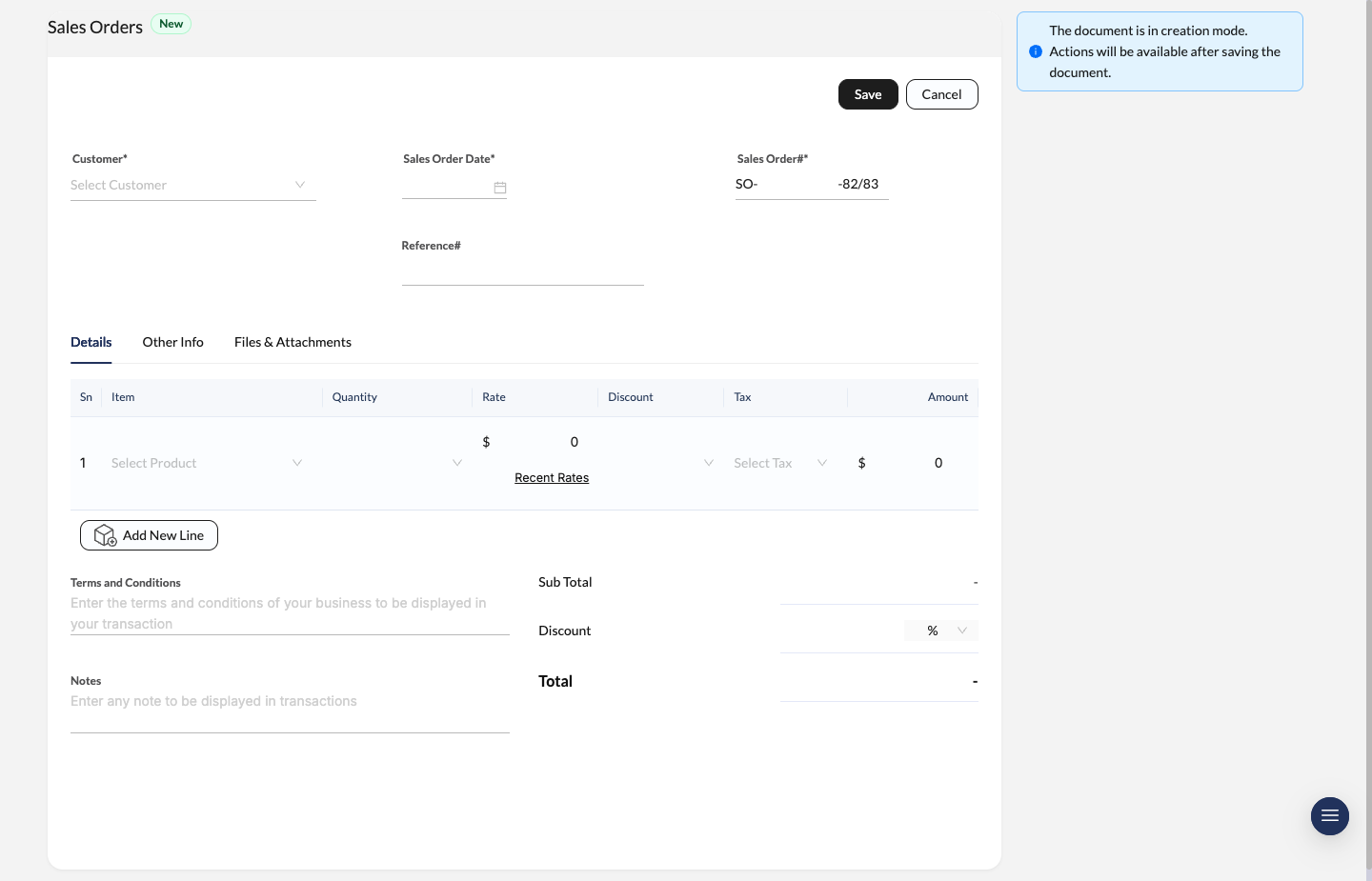This screenshot has height=881, width=1372.
Task: Select the Details tab
Action: (x=91, y=342)
